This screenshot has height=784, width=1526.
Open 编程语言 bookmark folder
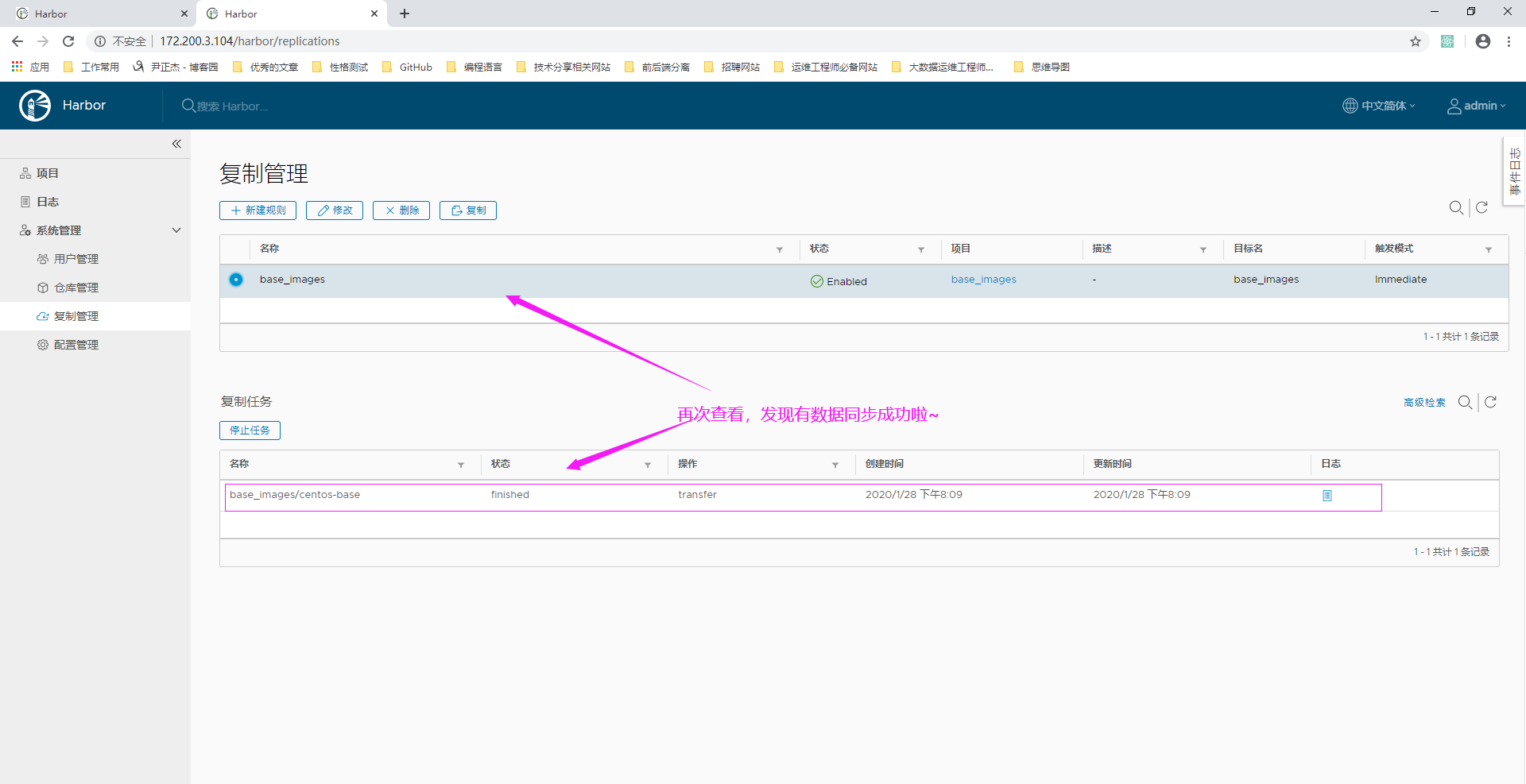pos(474,67)
